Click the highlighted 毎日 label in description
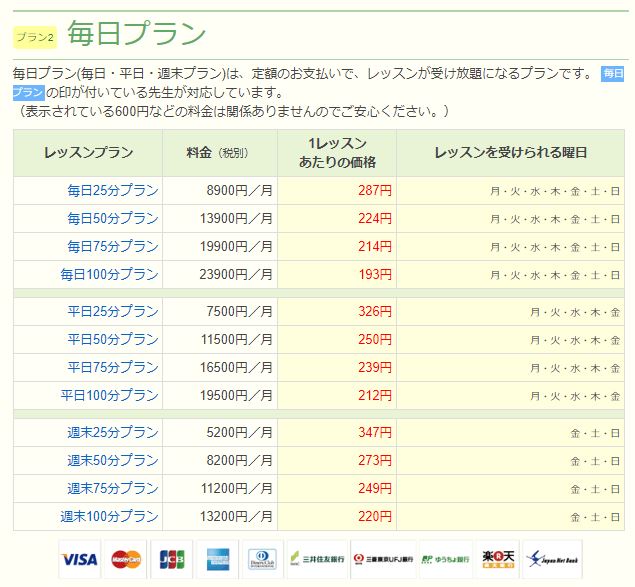The image size is (635, 587). (611, 74)
